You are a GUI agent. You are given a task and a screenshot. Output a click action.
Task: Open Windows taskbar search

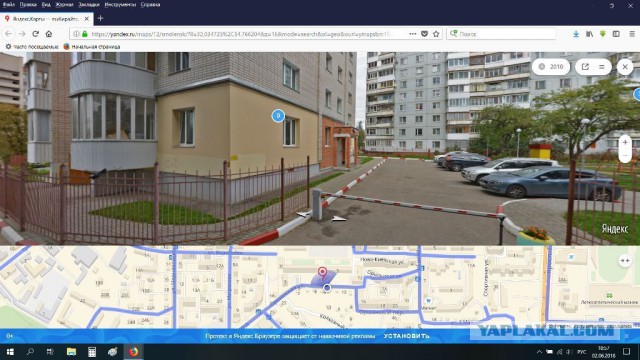point(30,351)
